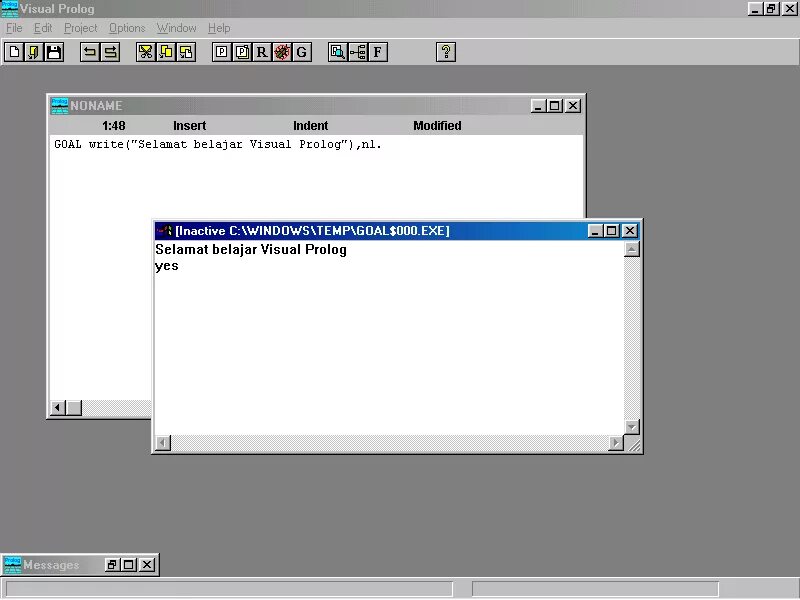The height and width of the screenshot is (600, 800).
Task: Minimize the NONAME editor window
Action: pyautogui.click(x=538, y=106)
